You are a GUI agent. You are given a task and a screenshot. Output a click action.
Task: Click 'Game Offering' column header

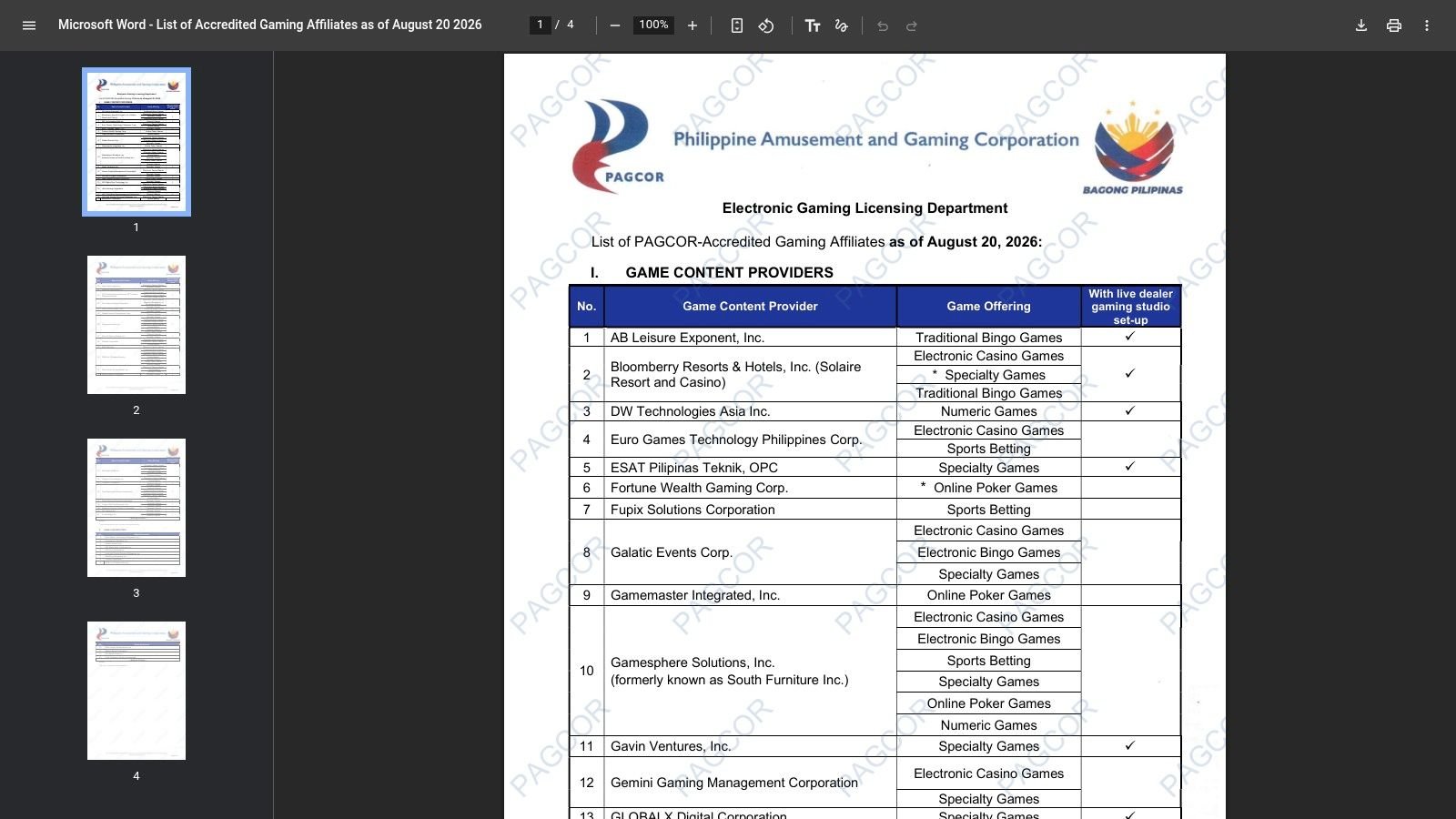(989, 307)
